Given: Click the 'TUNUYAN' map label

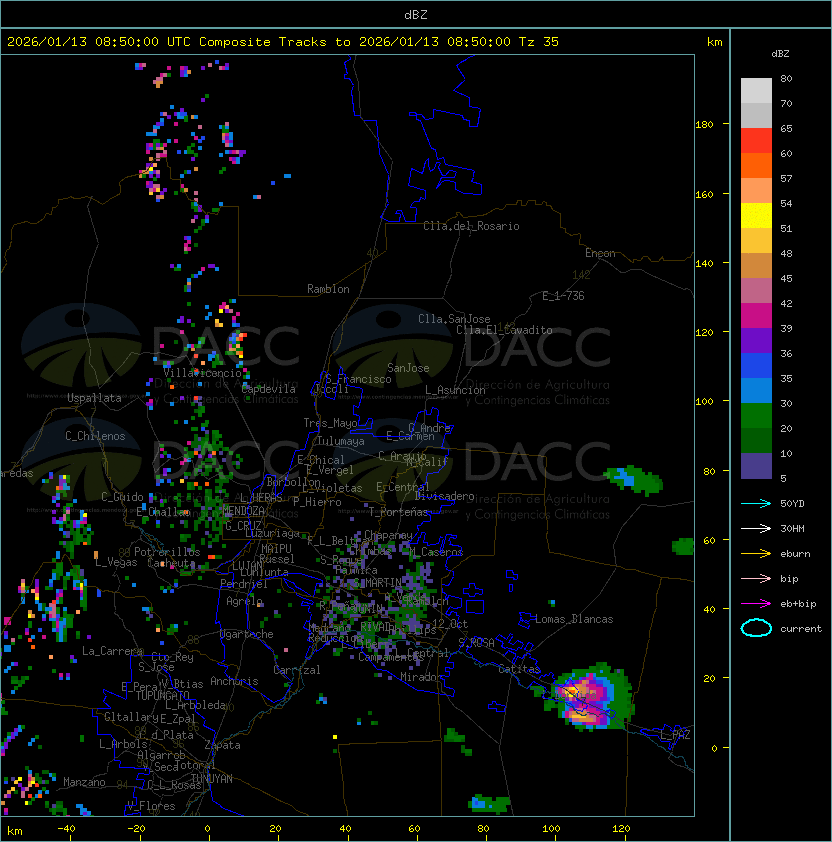Looking at the screenshot, I should pos(212,779).
